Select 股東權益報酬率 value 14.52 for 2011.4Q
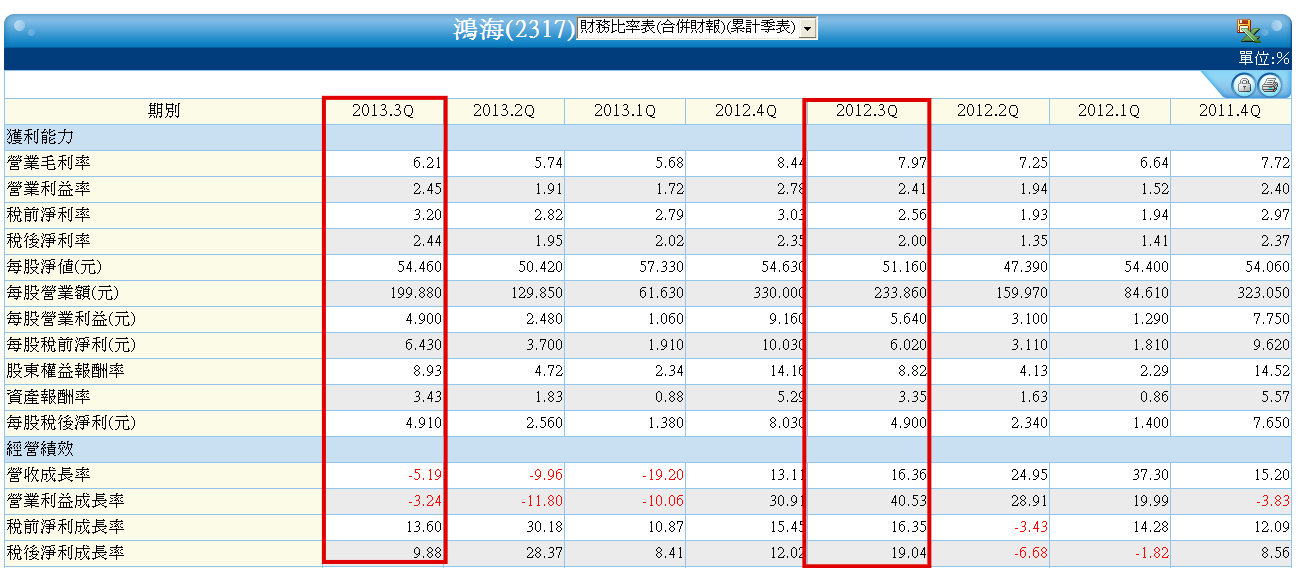The height and width of the screenshot is (568, 1304). point(1270,370)
